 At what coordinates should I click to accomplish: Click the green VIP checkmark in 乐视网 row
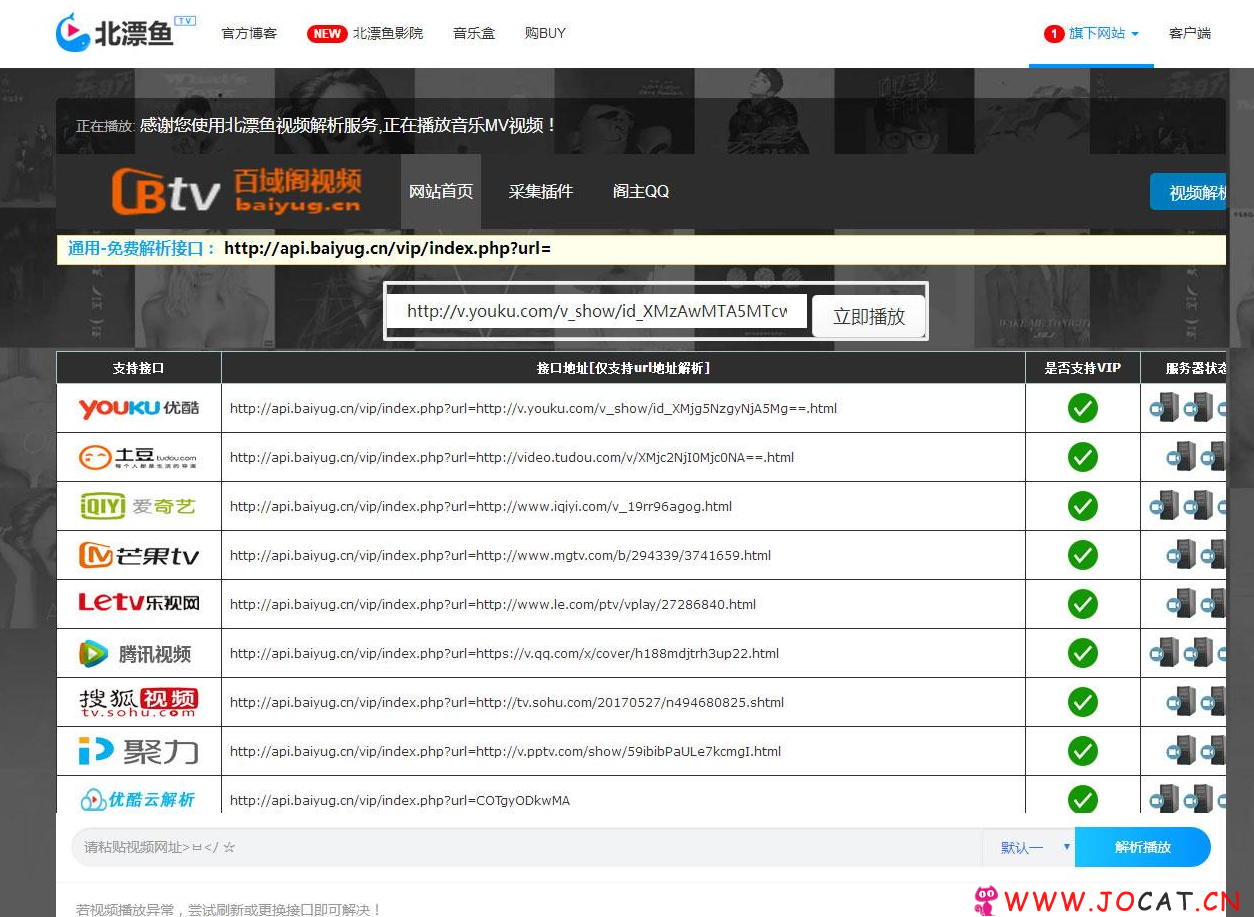1083,604
